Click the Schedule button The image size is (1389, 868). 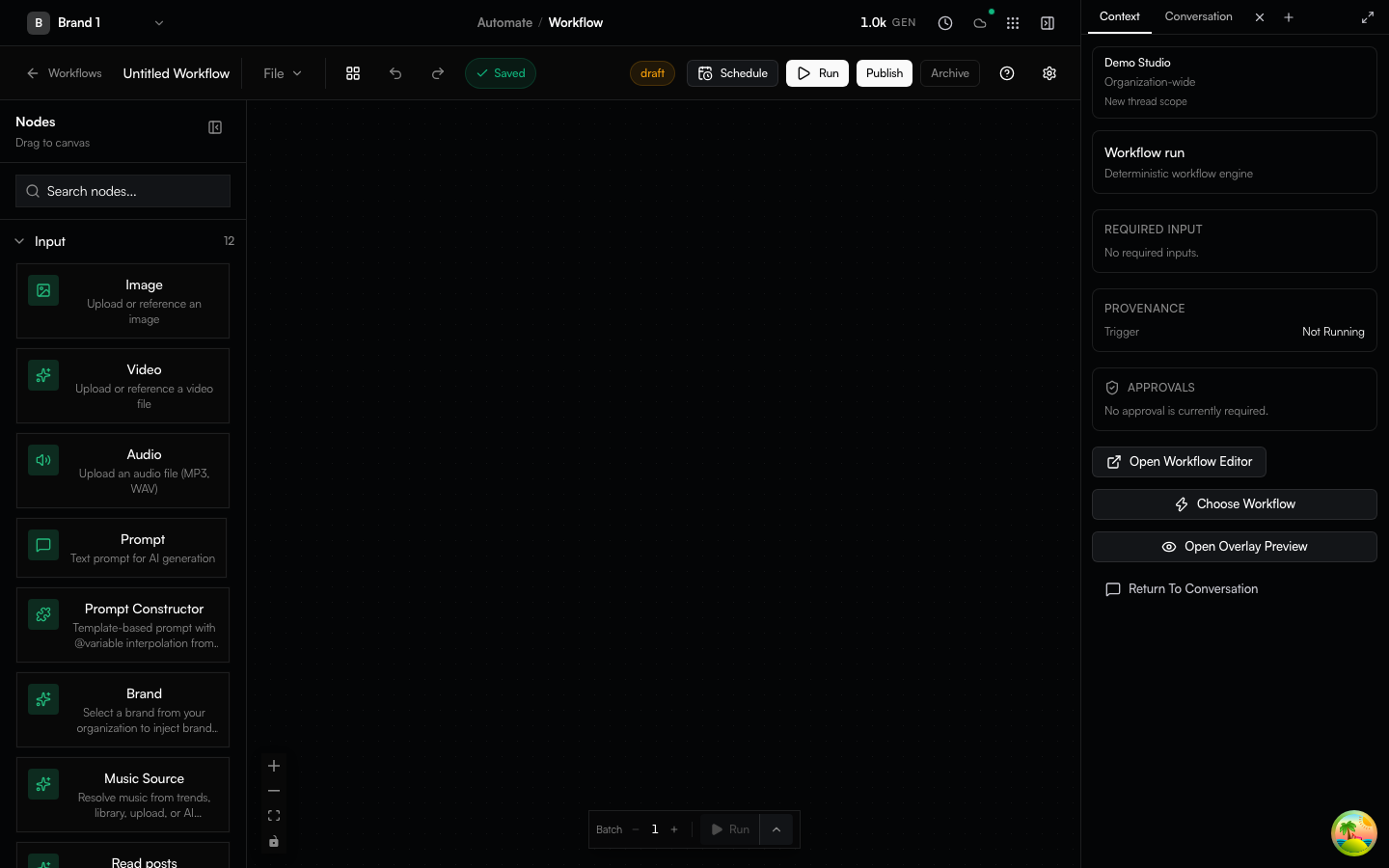coord(732,73)
